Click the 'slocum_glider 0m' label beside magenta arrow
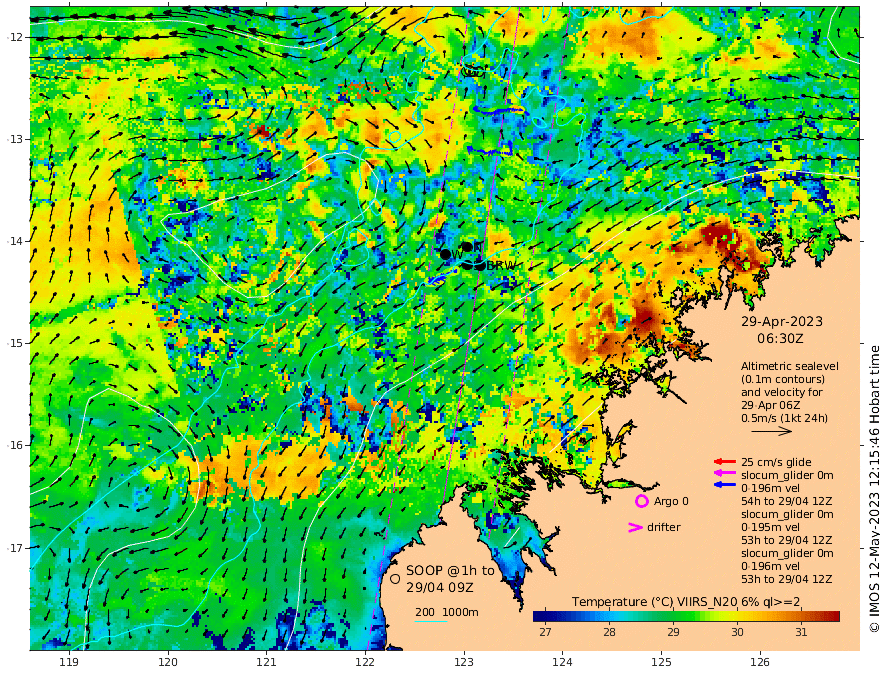 pyautogui.click(x=787, y=475)
